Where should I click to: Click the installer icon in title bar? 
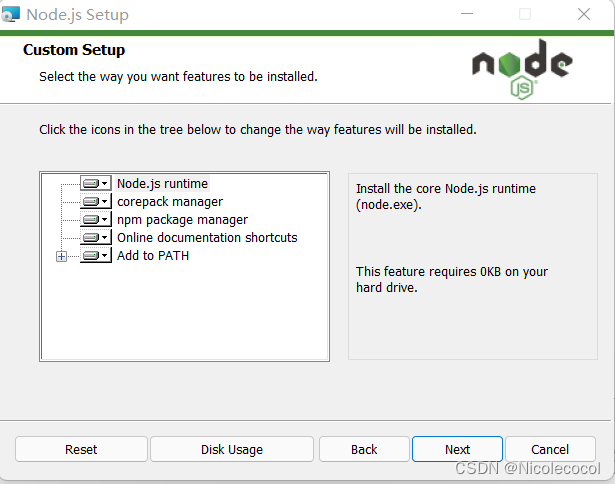[x=12, y=15]
